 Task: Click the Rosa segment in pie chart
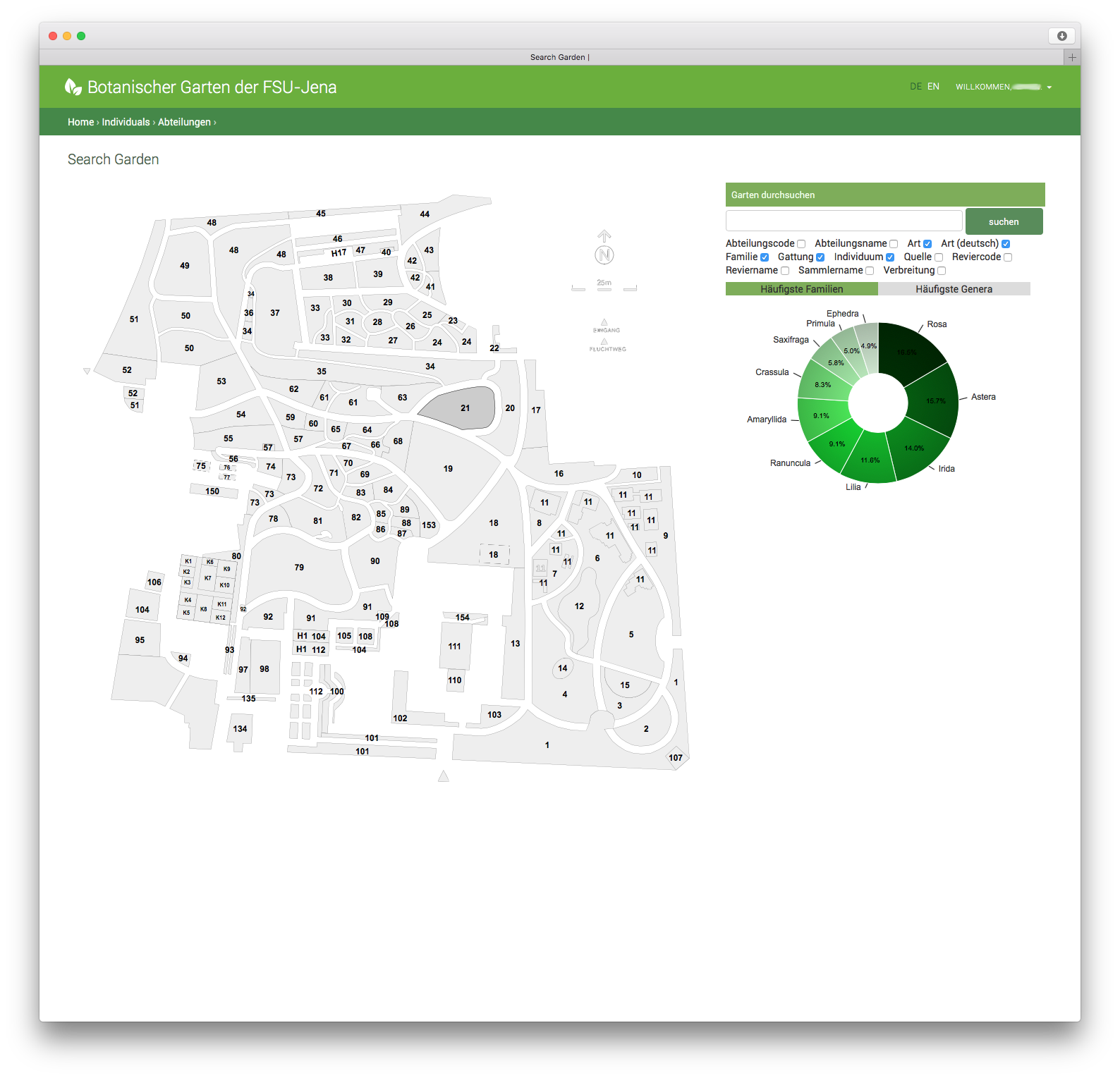pos(910,349)
